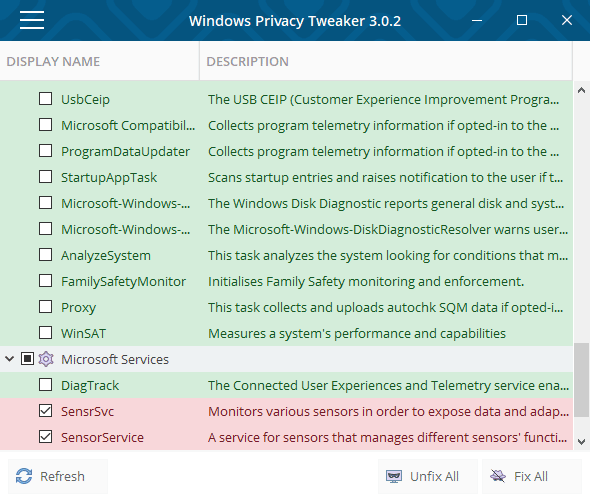590x501 pixels.
Task: Tick the Windows Disk Diagnostic row checkbox
Action: (46, 203)
